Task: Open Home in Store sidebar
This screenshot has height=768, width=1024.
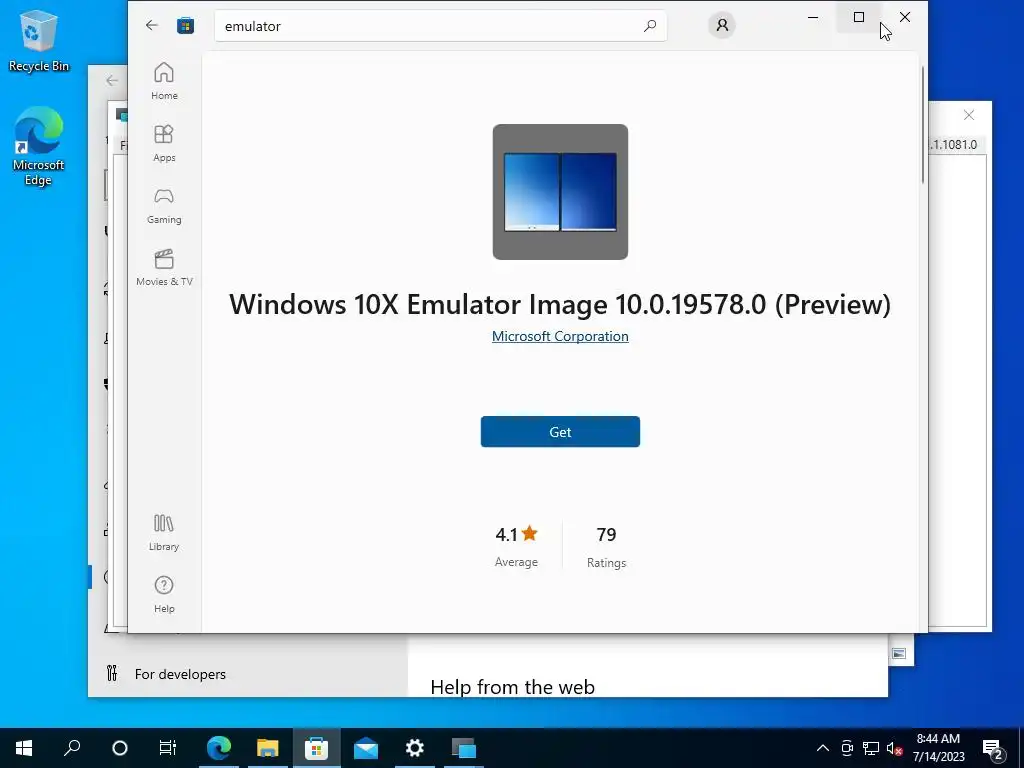Action: tap(164, 81)
